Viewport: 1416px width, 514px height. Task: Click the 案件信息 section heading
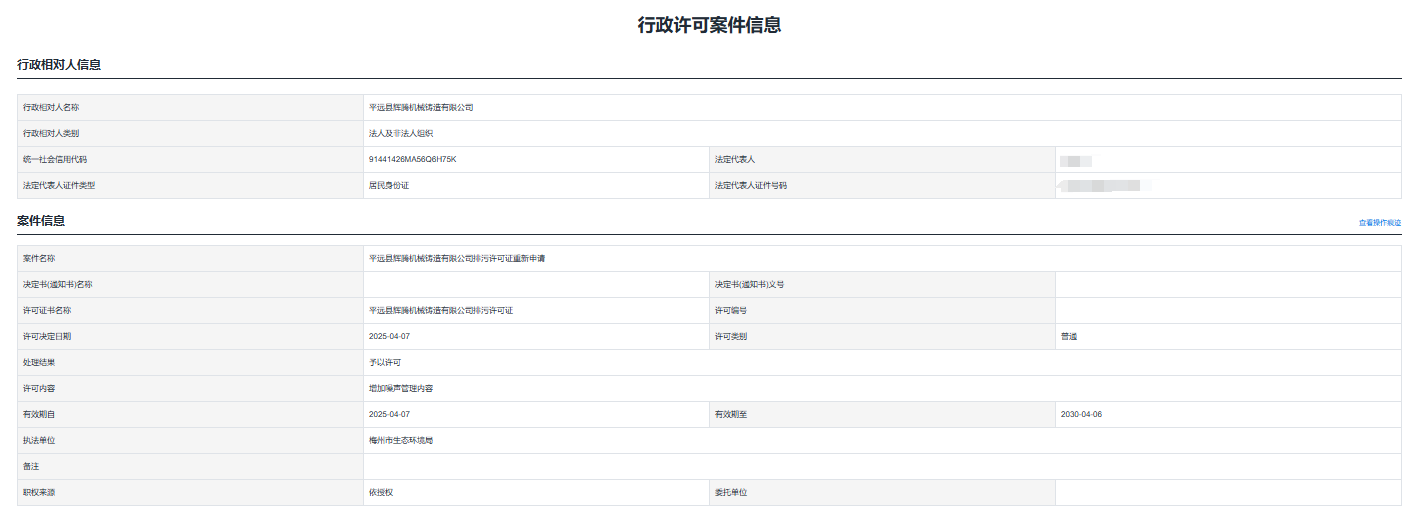coord(41,220)
